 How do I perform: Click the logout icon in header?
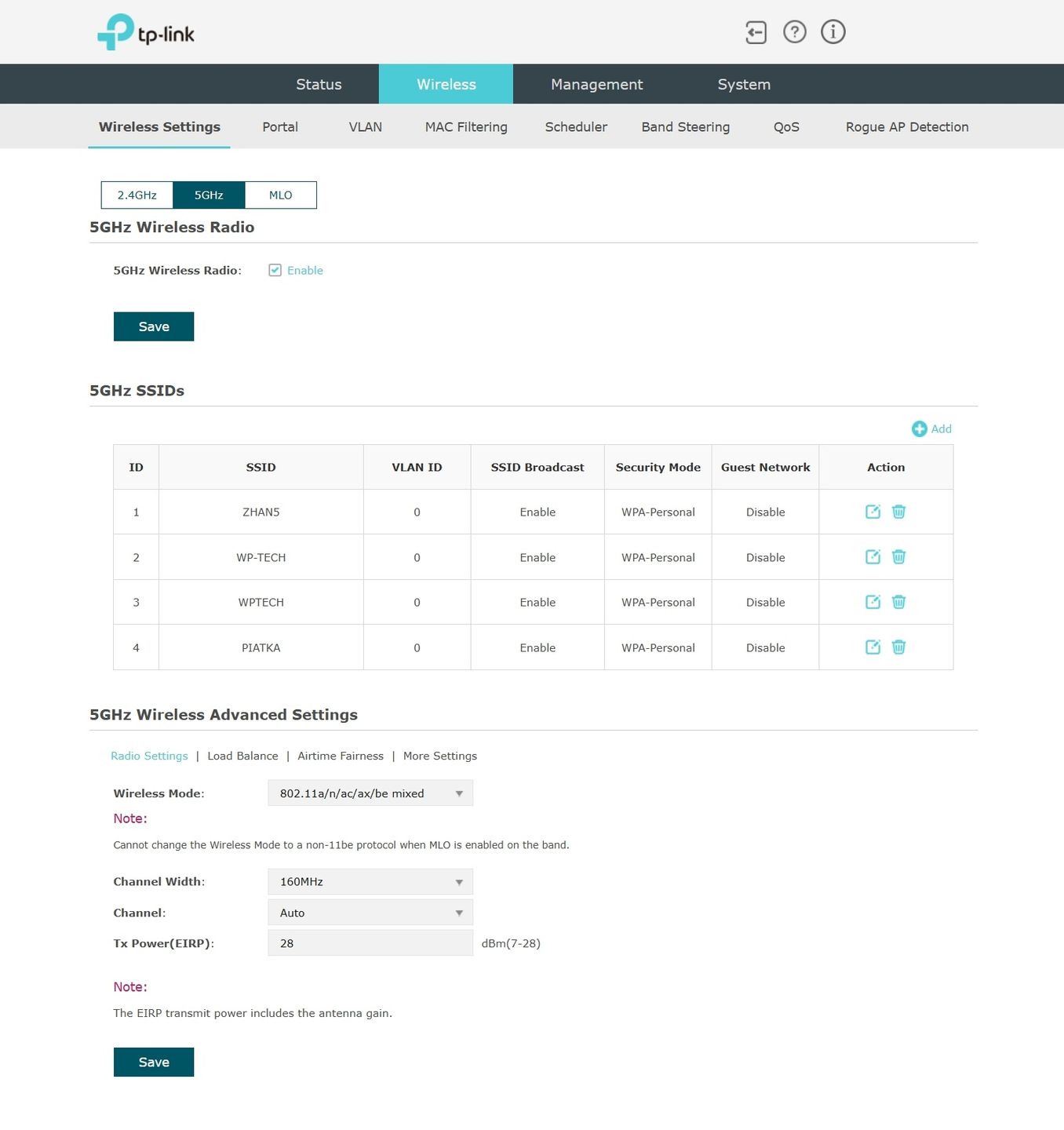point(756,32)
